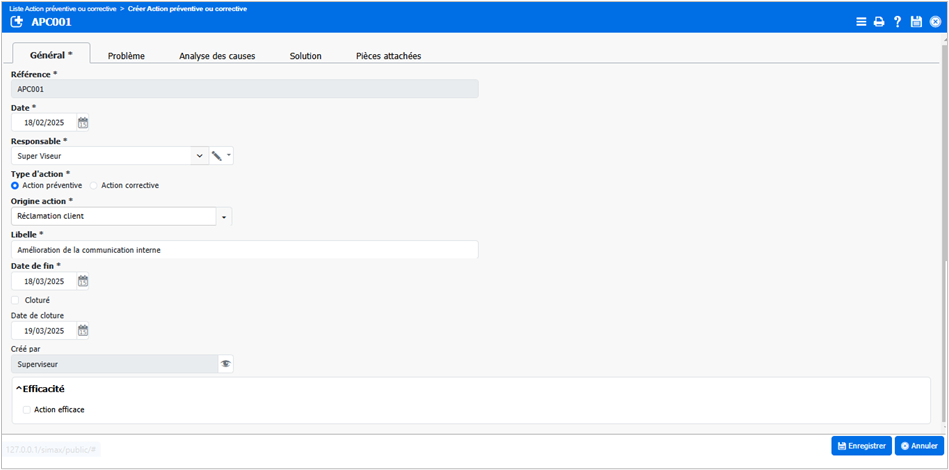Screen dimensions: 949x470
Task: Select the Action corrective radio button
Action: click(x=94, y=185)
